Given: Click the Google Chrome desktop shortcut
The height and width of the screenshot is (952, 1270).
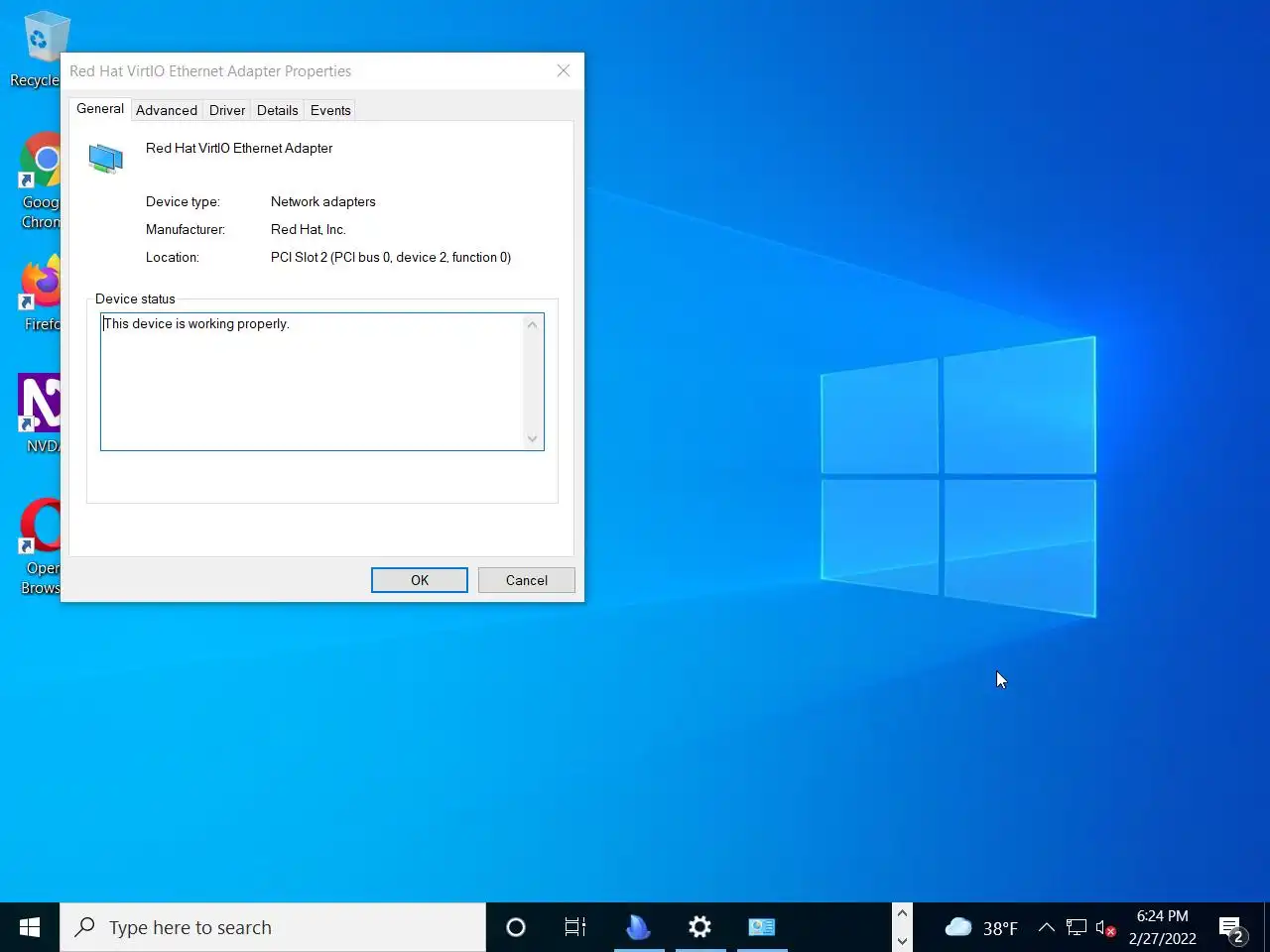Looking at the screenshot, I should (x=38, y=181).
